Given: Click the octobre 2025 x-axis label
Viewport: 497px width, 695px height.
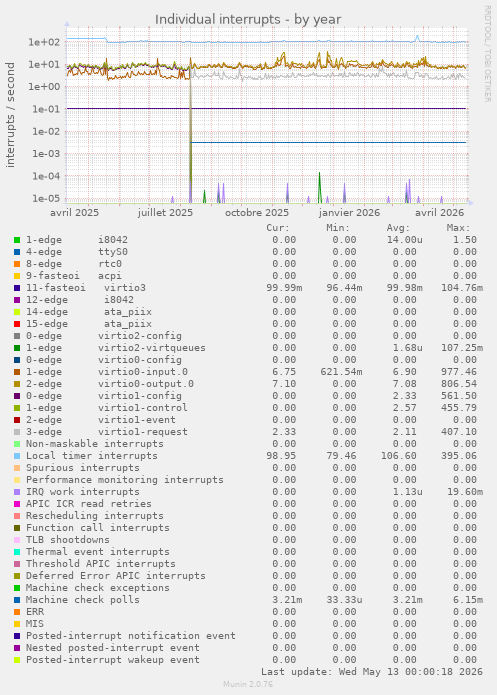Looking at the screenshot, I should coord(257,213).
